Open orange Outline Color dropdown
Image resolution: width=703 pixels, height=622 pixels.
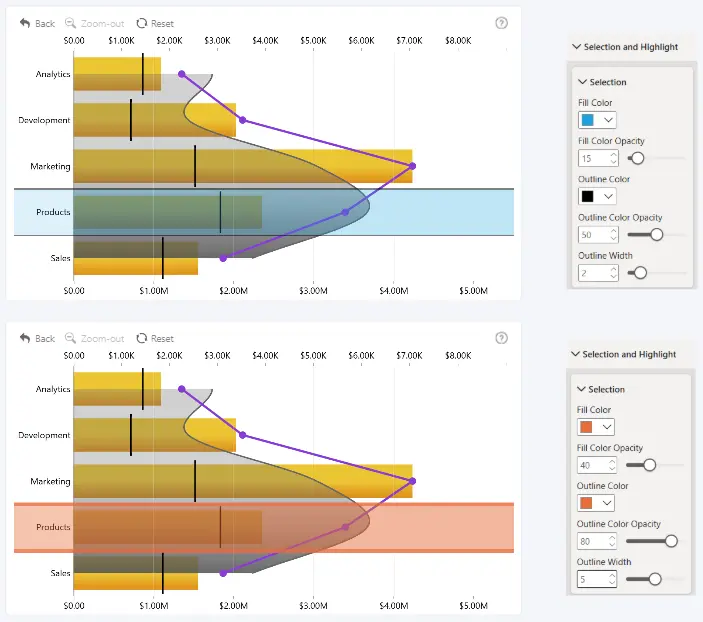coord(596,503)
